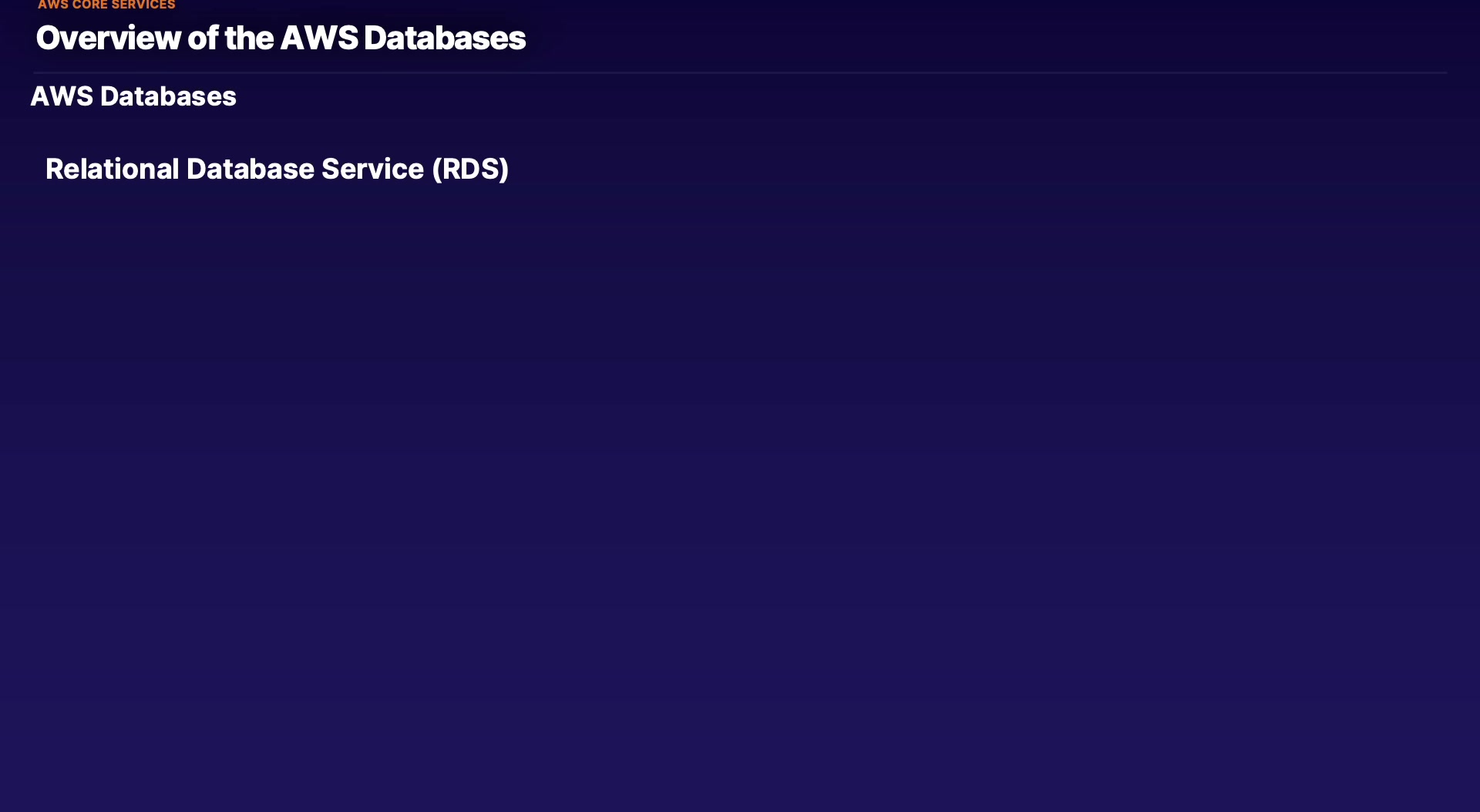Viewport: 1480px width, 812px height.
Task: Click the orange AWS CORE SERVICES label
Action: (106, 5)
